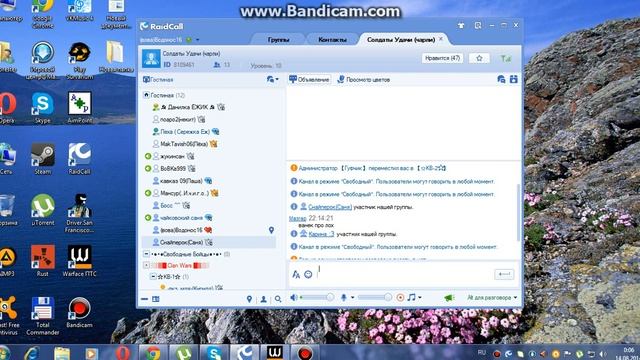Switch to the Группы tab
Screen dimensions: 640x360
tap(278, 40)
